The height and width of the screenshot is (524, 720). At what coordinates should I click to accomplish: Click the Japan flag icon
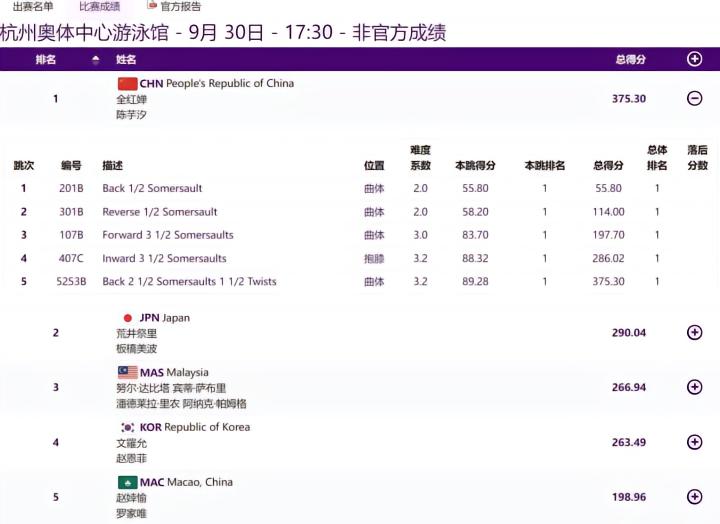point(127,318)
